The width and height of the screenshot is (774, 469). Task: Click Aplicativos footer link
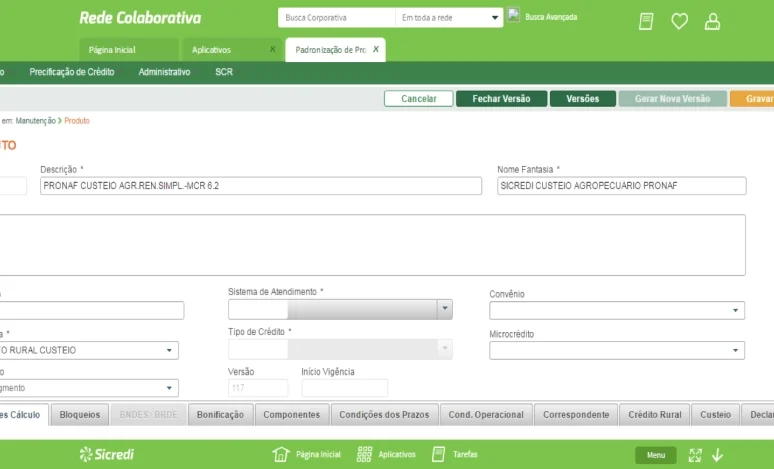397,454
